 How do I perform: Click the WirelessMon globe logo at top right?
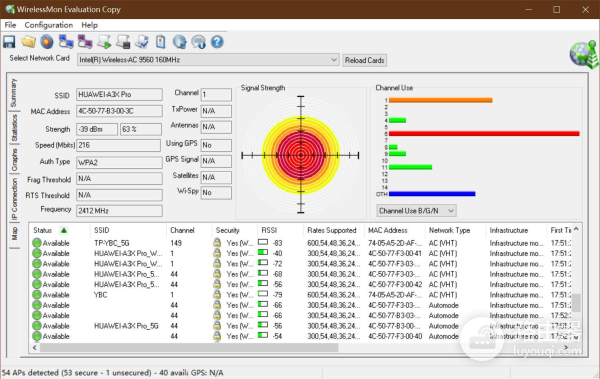584,55
